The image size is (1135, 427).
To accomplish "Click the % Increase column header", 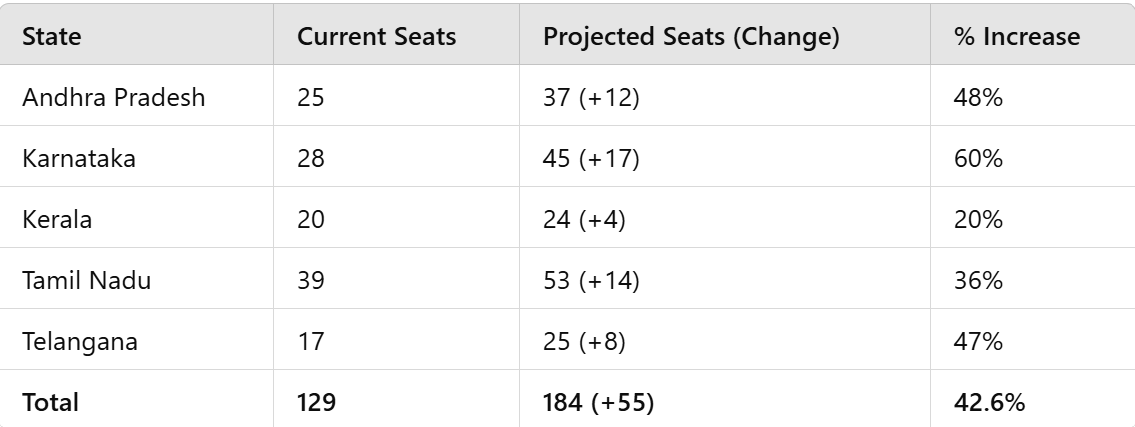I will (1018, 37).
